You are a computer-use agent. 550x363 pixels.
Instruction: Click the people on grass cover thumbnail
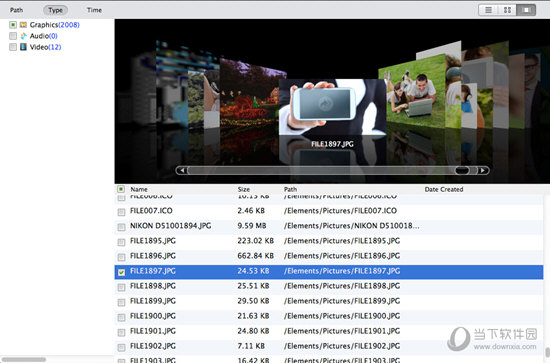coord(412,92)
